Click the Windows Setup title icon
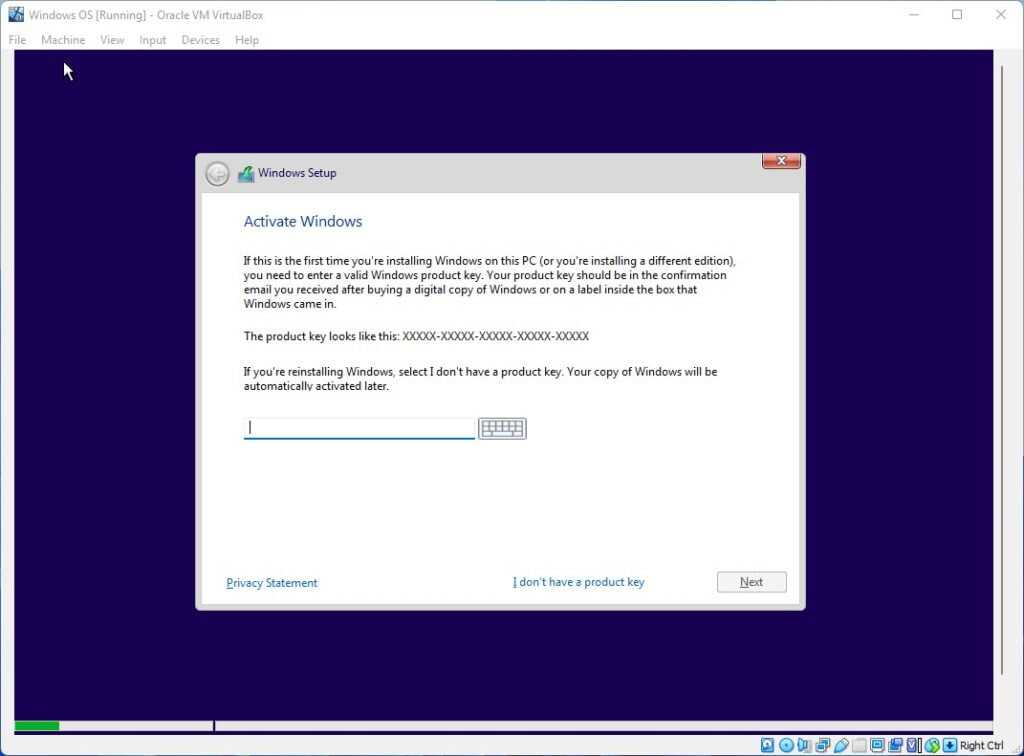This screenshot has height=756, width=1024. [246, 174]
